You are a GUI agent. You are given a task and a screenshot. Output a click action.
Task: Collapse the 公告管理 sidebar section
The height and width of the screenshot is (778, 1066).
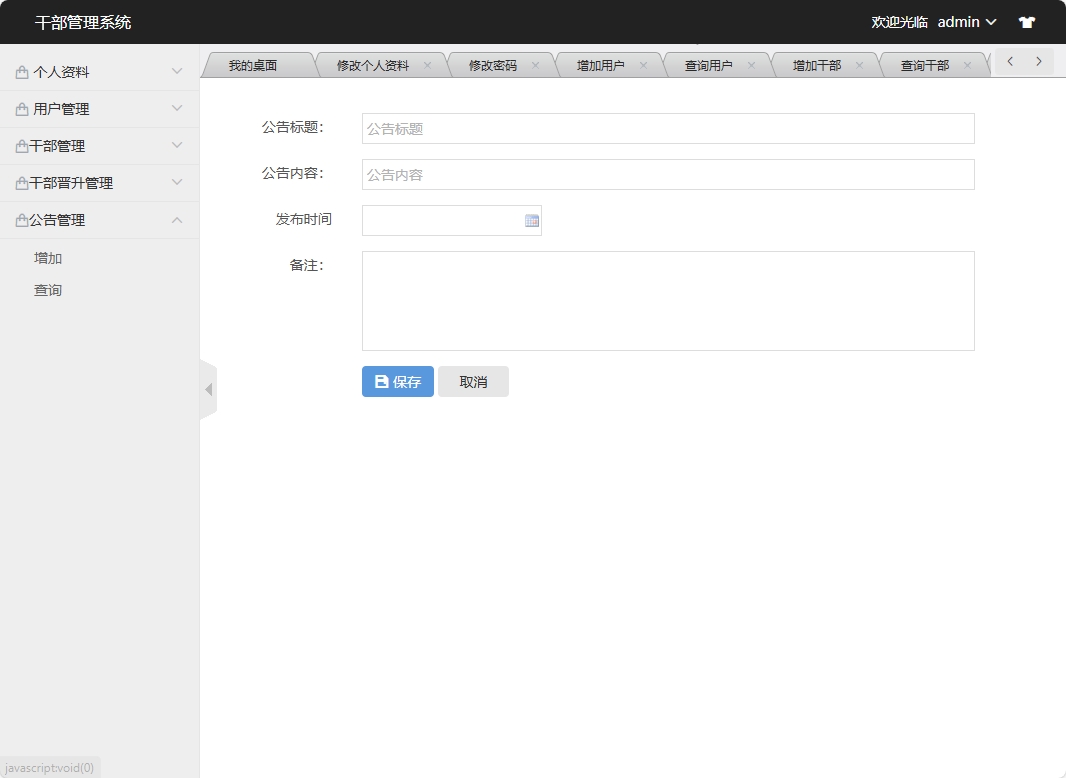[99, 220]
